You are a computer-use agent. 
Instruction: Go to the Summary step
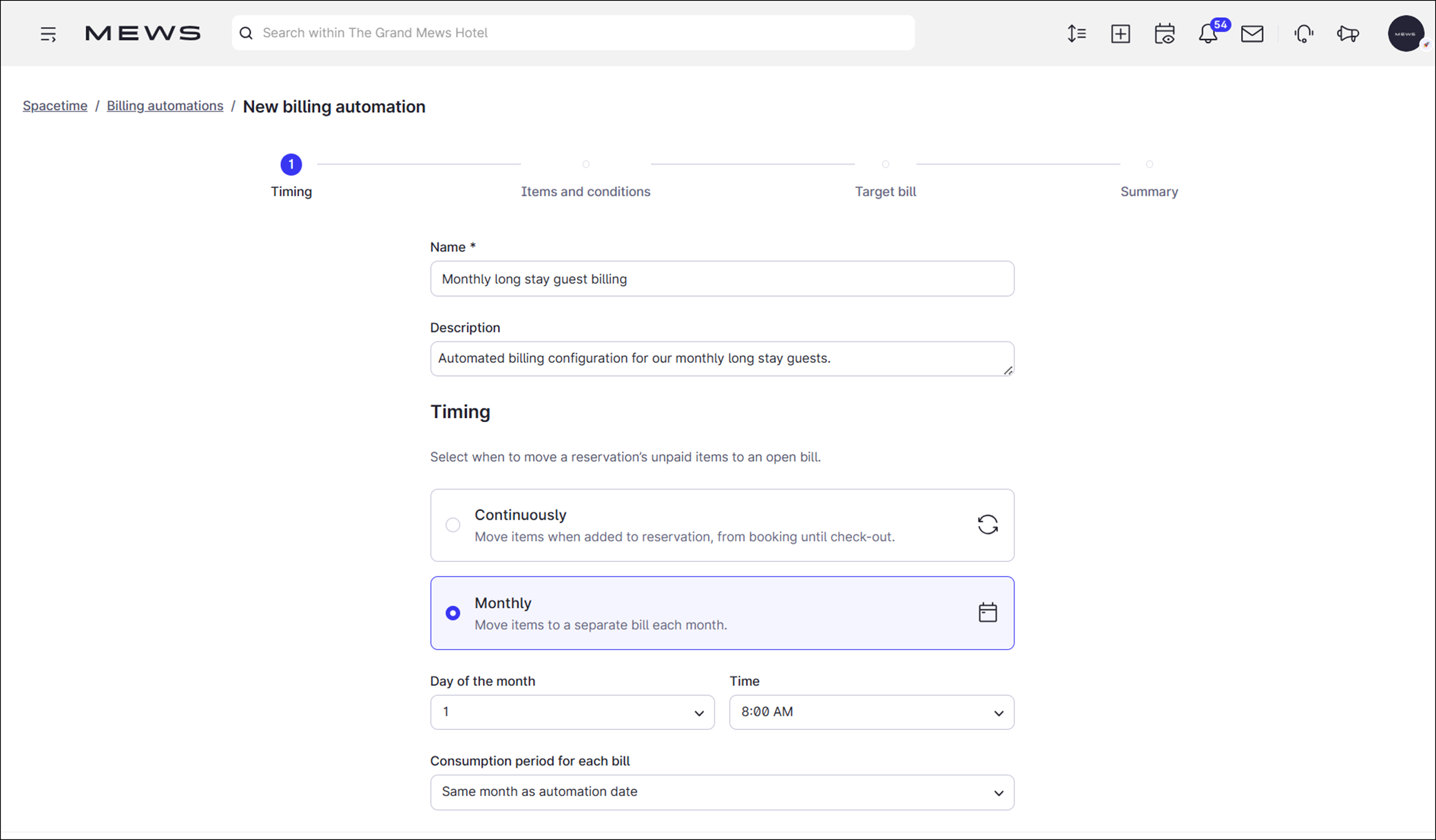1149,180
